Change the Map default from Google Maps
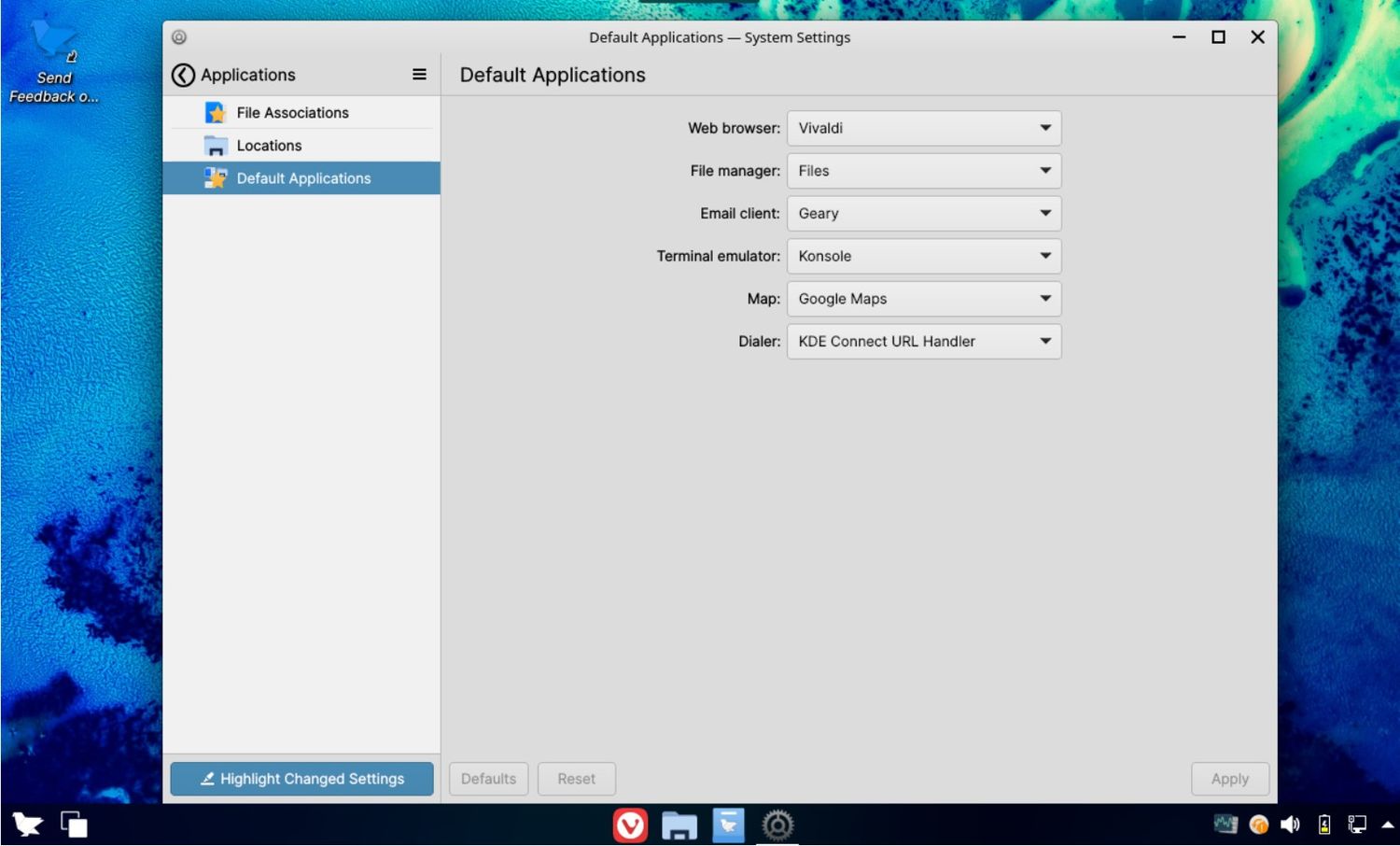 (x=924, y=299)
